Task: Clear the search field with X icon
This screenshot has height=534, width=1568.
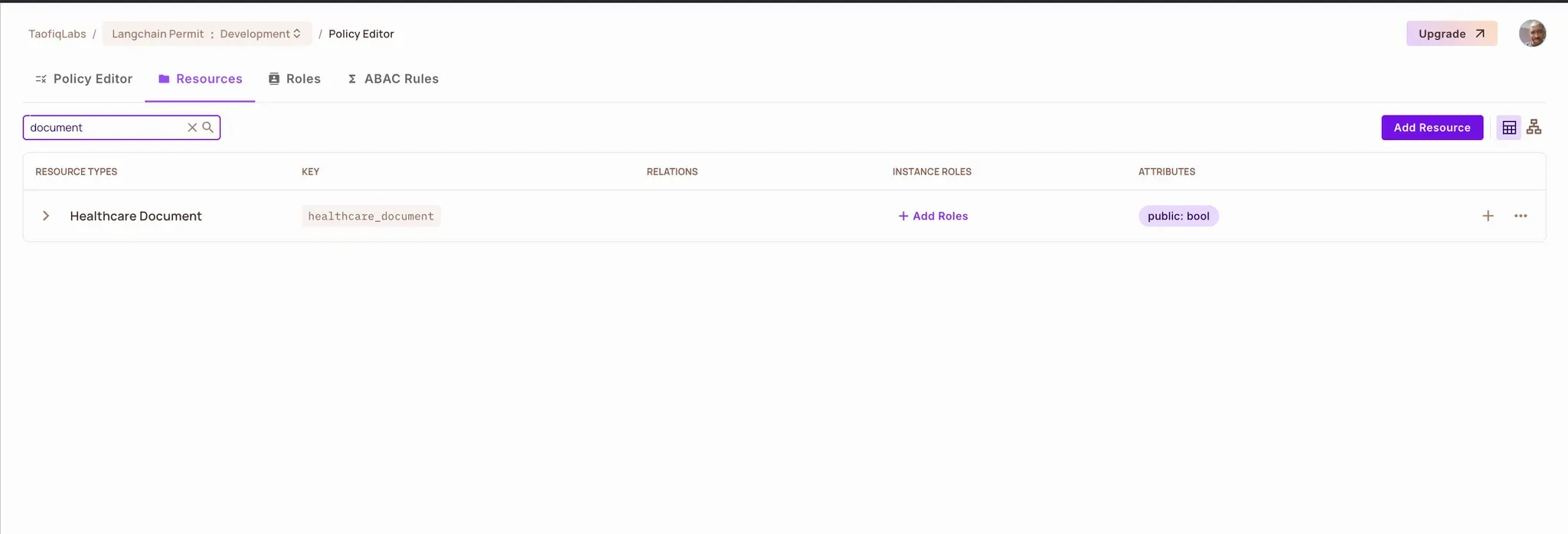Action: pyautogui.click(x=192, y=128)
